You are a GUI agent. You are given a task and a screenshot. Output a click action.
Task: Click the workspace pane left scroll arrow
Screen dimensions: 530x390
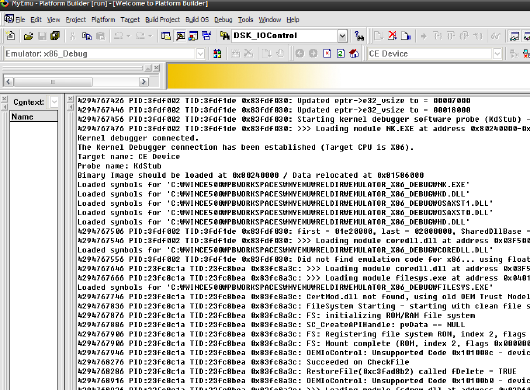coord(8,81)
